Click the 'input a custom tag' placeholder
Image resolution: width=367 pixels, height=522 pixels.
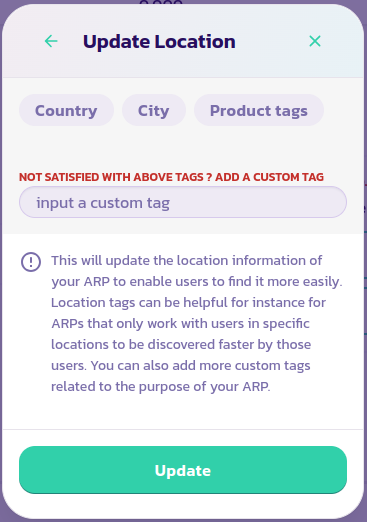pyautogui.click(x=103, y=203)
